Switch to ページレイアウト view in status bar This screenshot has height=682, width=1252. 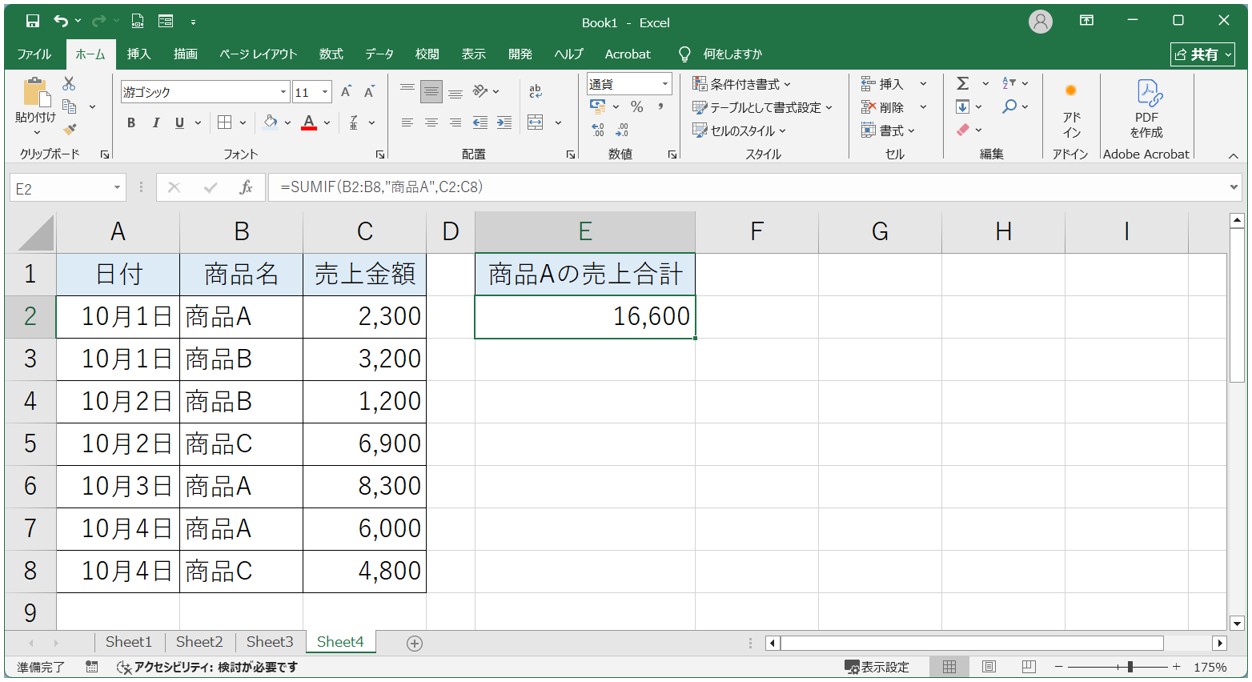[989, 666]
